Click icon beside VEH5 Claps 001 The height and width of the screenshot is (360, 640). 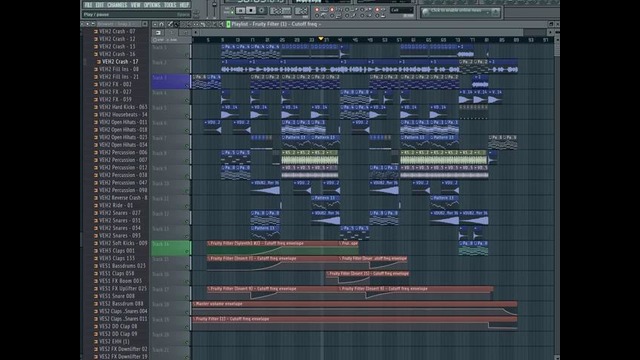pos(96,251)
